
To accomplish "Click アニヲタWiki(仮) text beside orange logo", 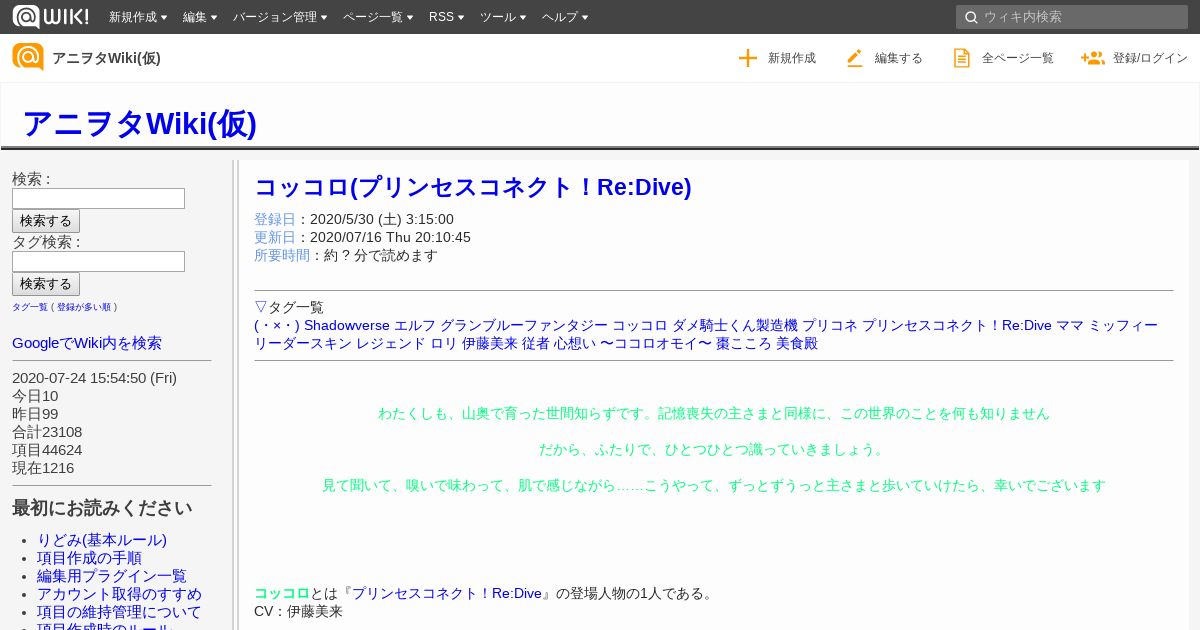I will click(106, 58).
